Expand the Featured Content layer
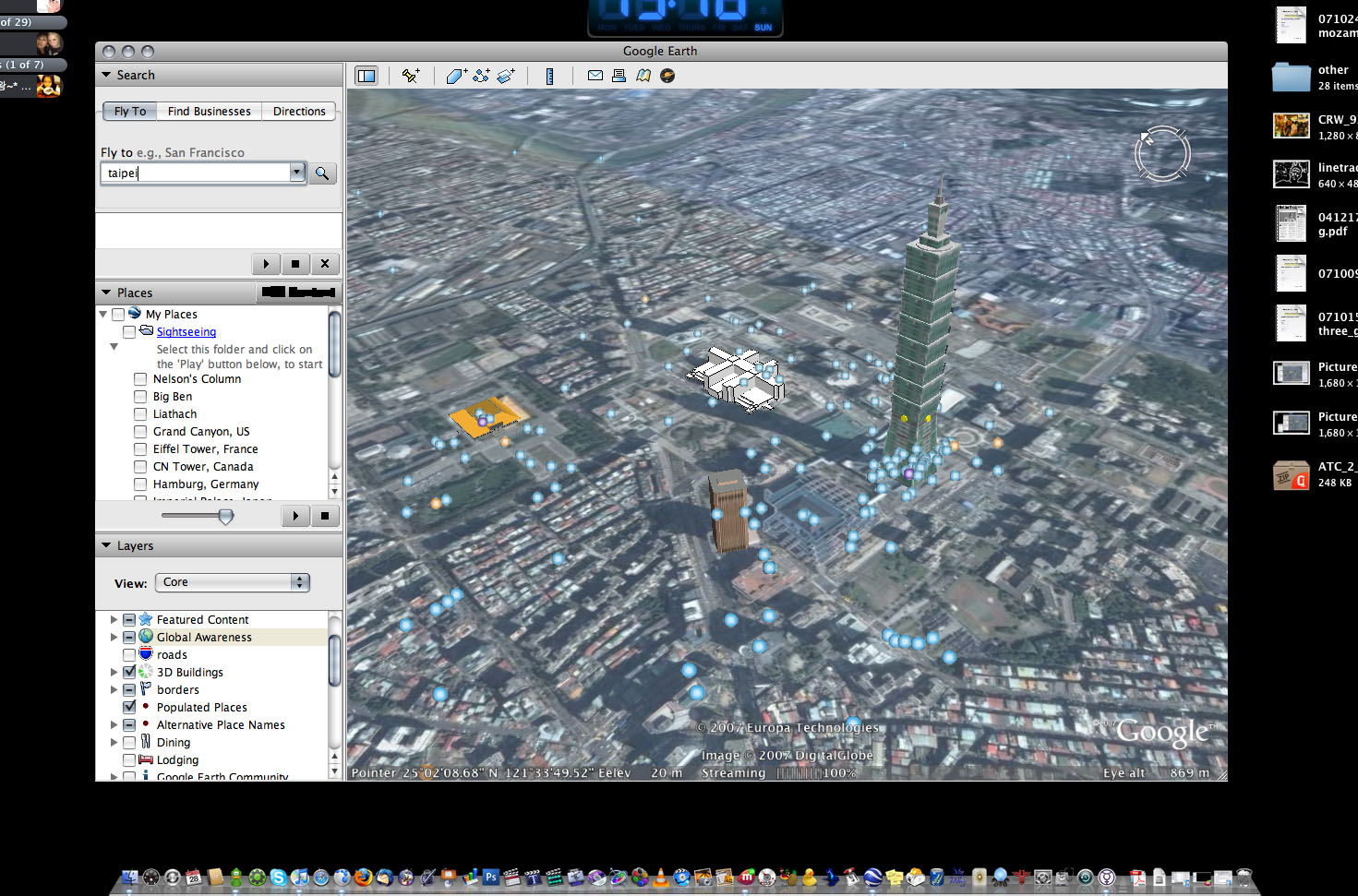The image size is (1358, 896). [114, 620]
